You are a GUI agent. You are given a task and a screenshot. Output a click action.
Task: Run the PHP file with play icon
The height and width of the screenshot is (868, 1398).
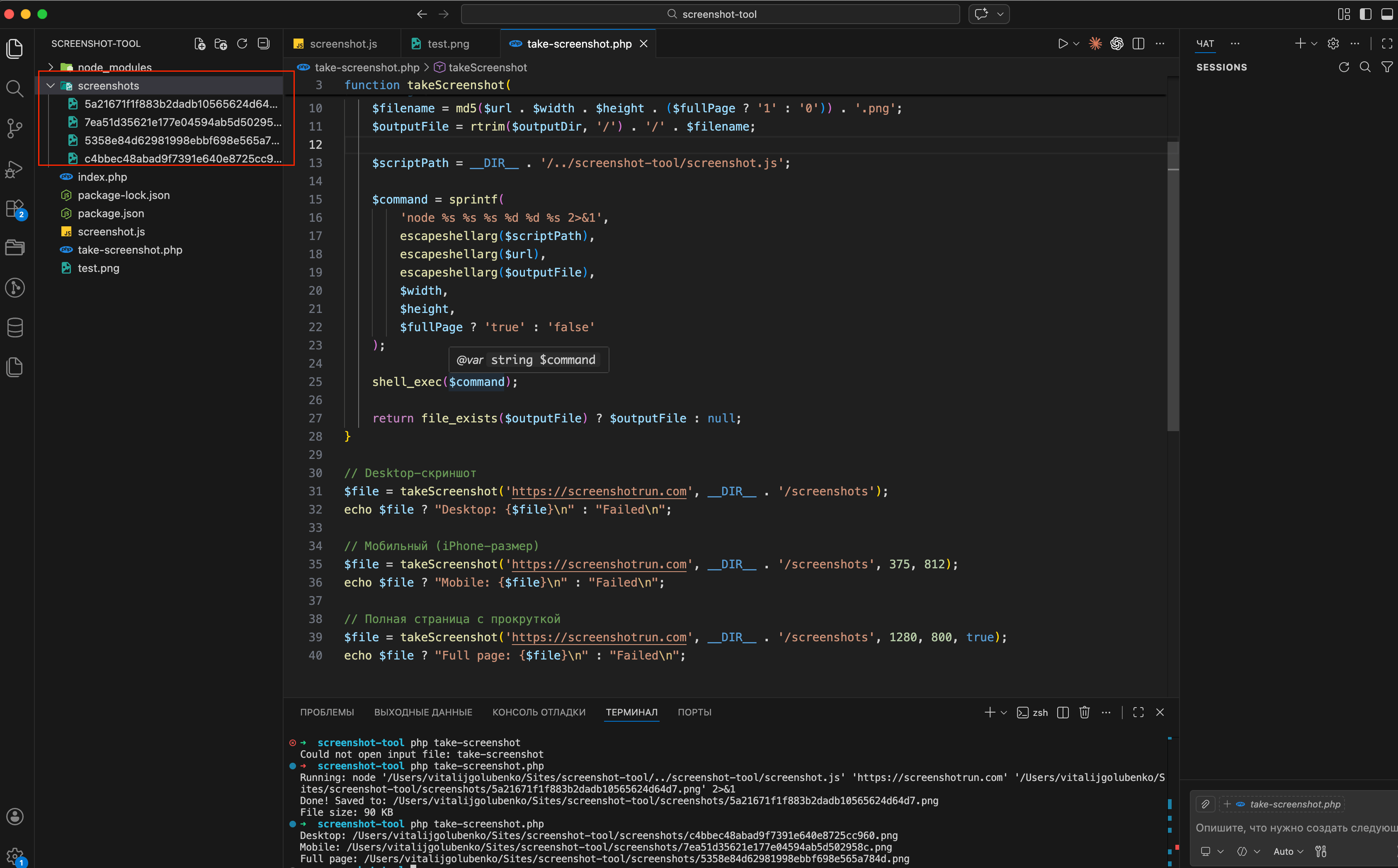point(1062,44)
